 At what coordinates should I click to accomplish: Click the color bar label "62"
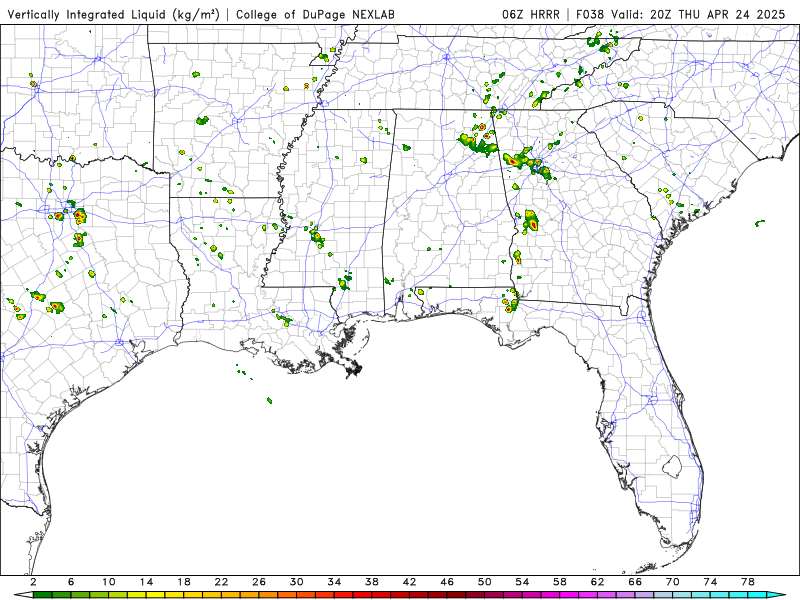click(598, 582)
